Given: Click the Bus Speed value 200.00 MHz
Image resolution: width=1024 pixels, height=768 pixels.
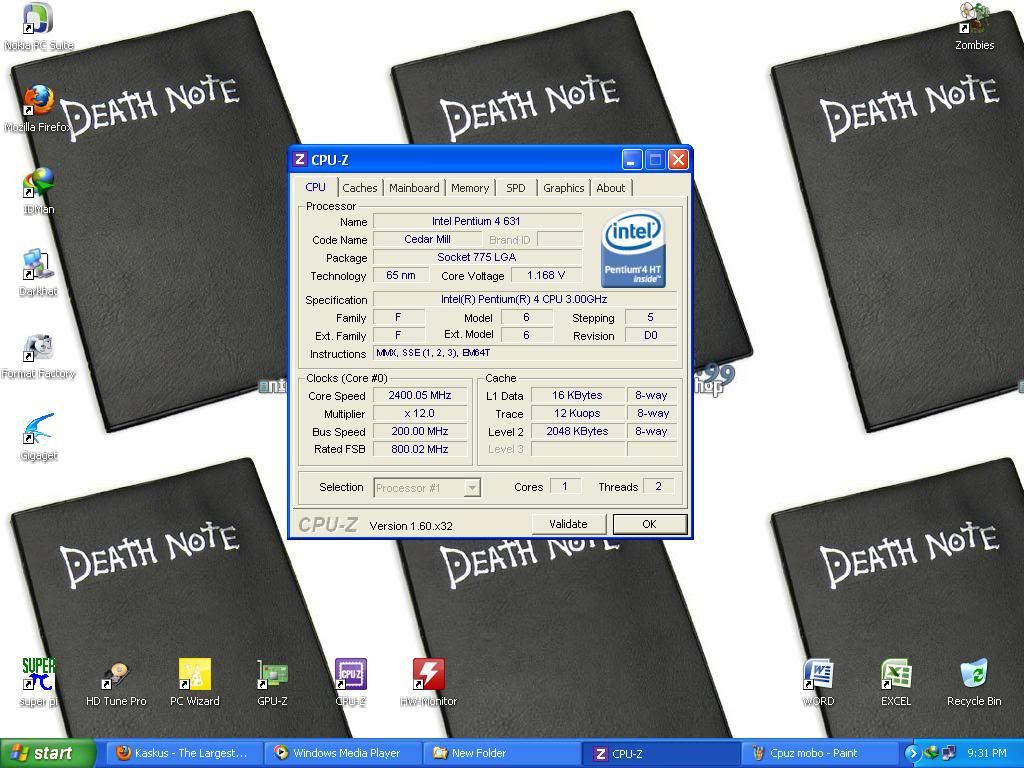Looking at the screenshot, I should click(x=420, y=432).
